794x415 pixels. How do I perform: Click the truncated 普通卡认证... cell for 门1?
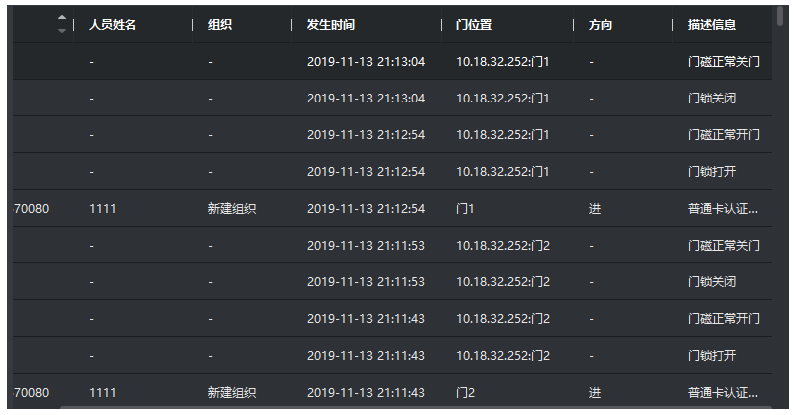723,209
